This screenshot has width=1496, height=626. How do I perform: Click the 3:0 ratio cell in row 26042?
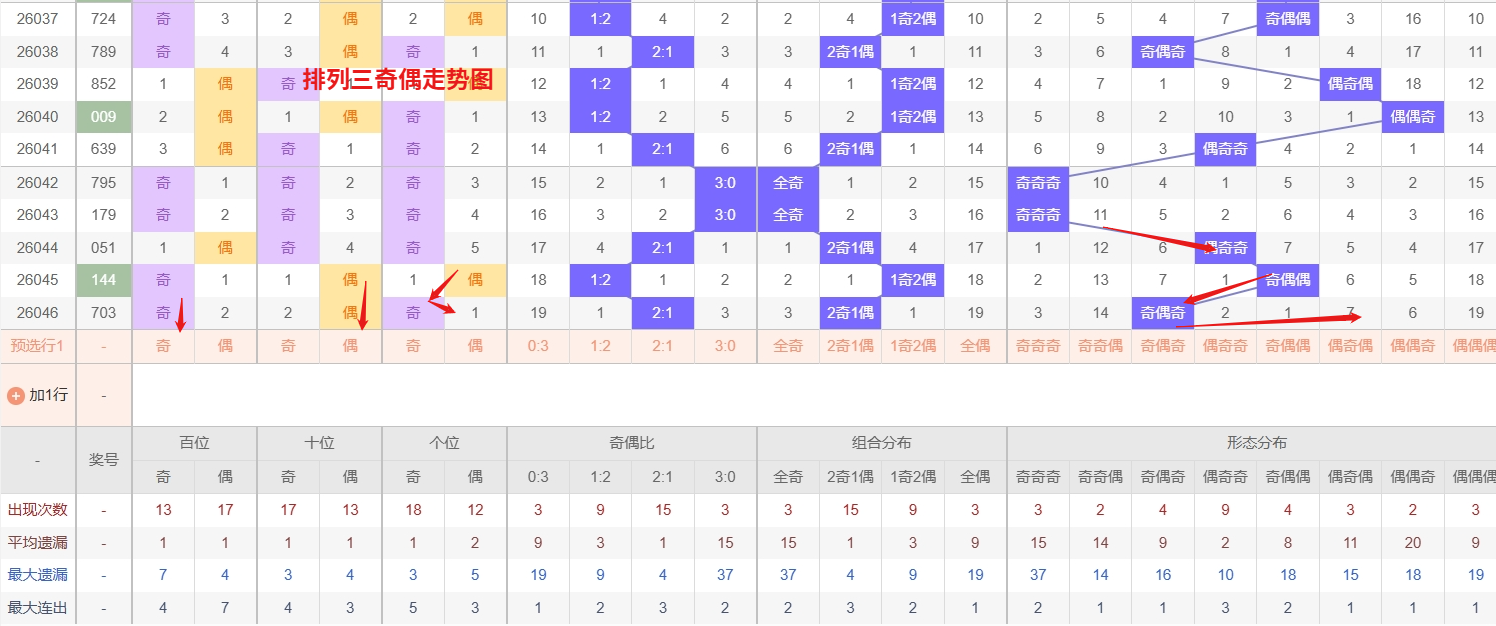pyautogui.click(x=725, y=182)
